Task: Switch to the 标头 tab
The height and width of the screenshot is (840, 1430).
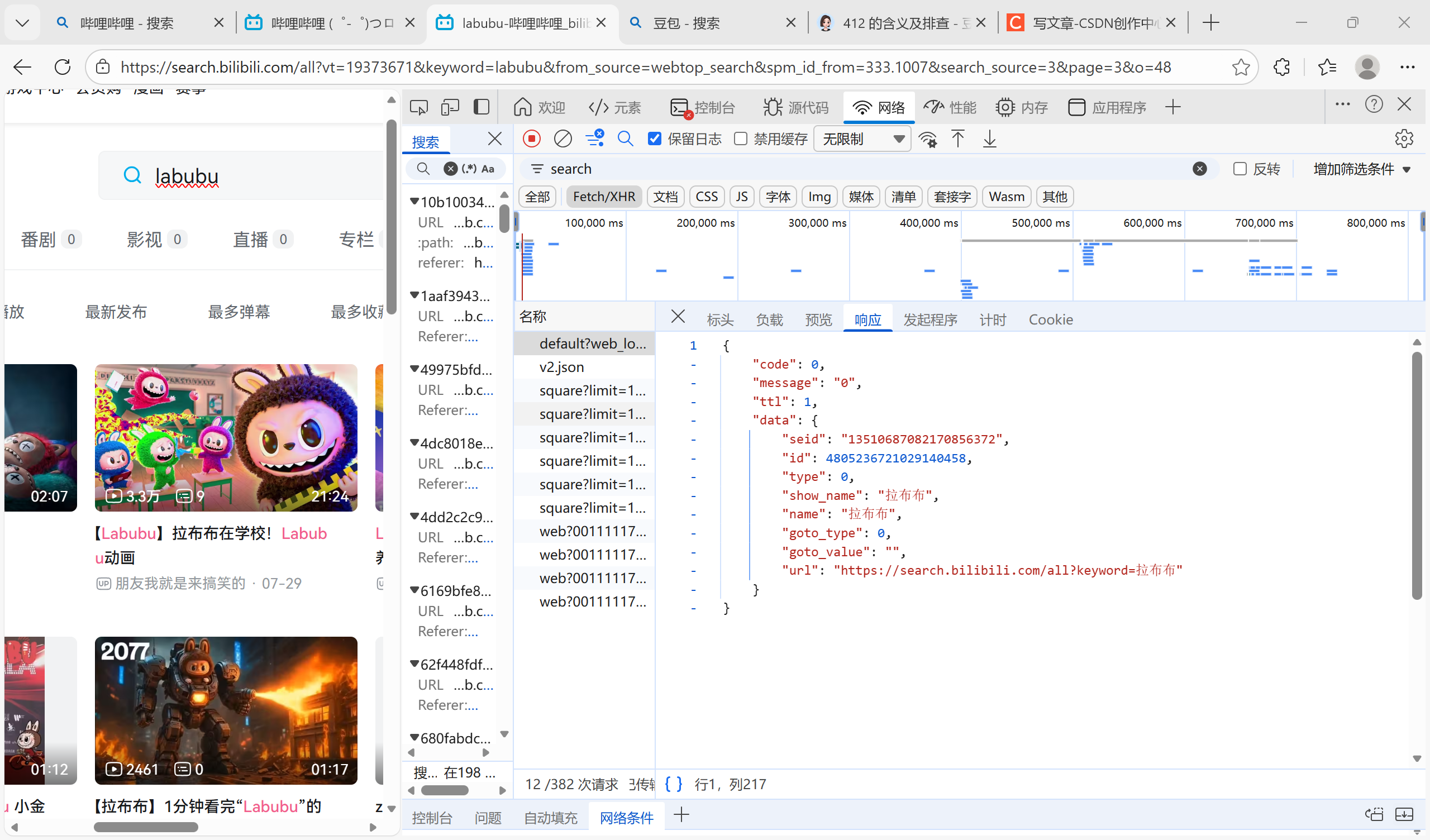Action: [720, 319]
